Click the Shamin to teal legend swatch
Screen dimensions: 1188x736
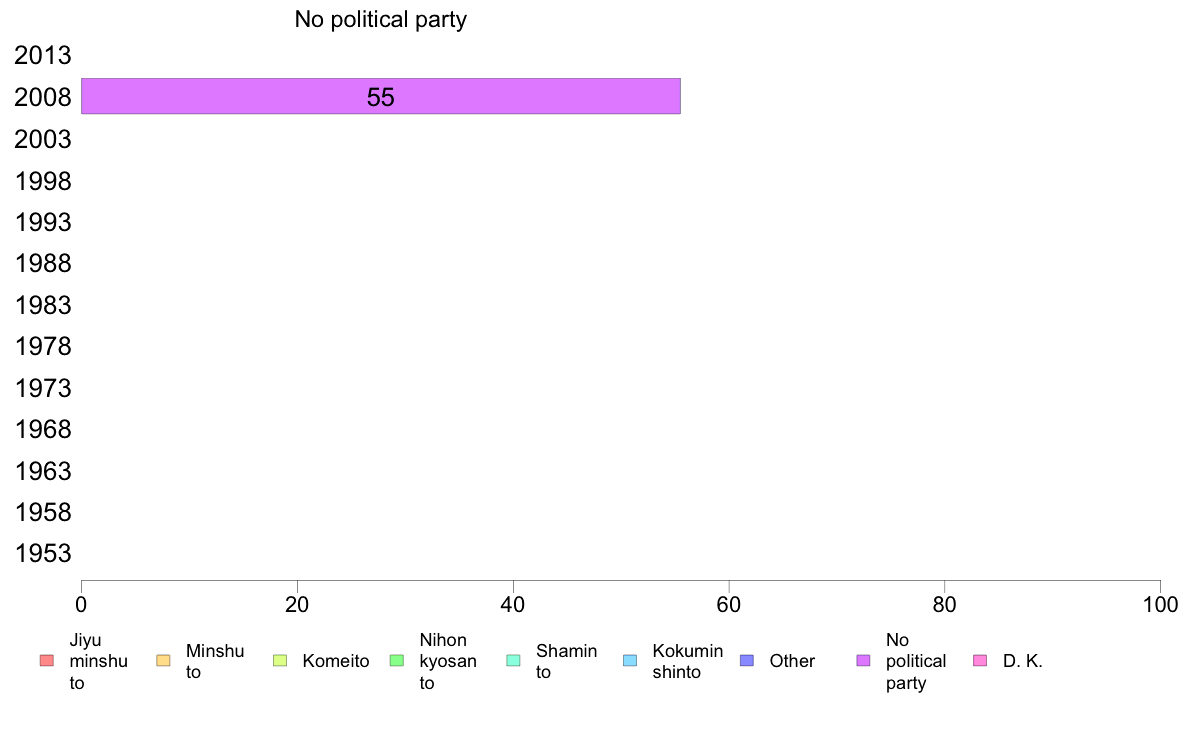coord(514,661)
